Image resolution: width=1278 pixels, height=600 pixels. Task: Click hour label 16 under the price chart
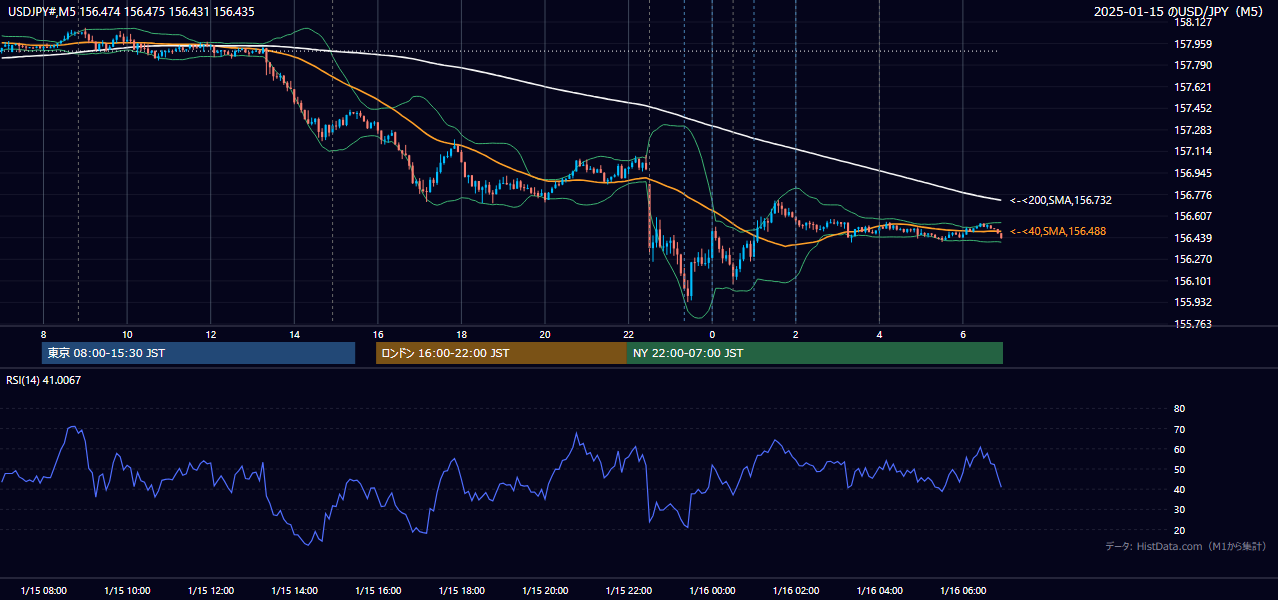pyautogui.click(x=378, y=334)
